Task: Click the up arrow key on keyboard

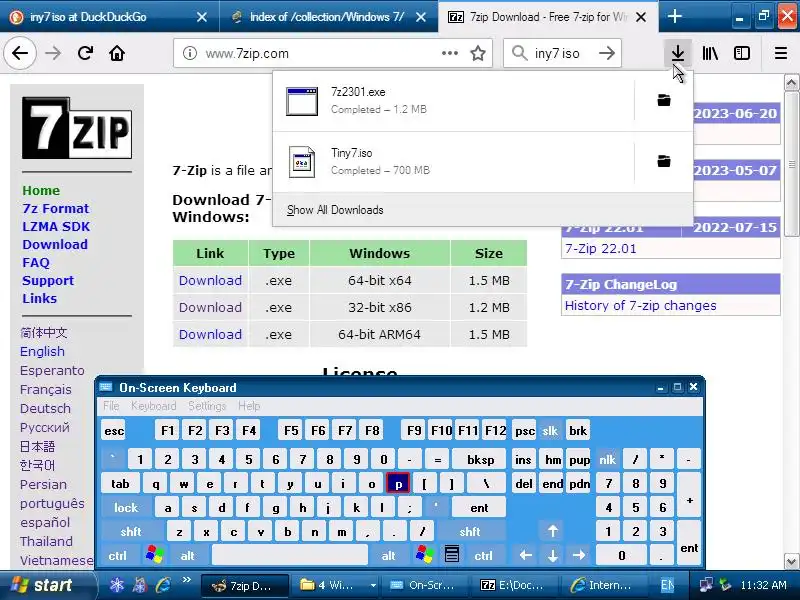Action: coord(553,531)
